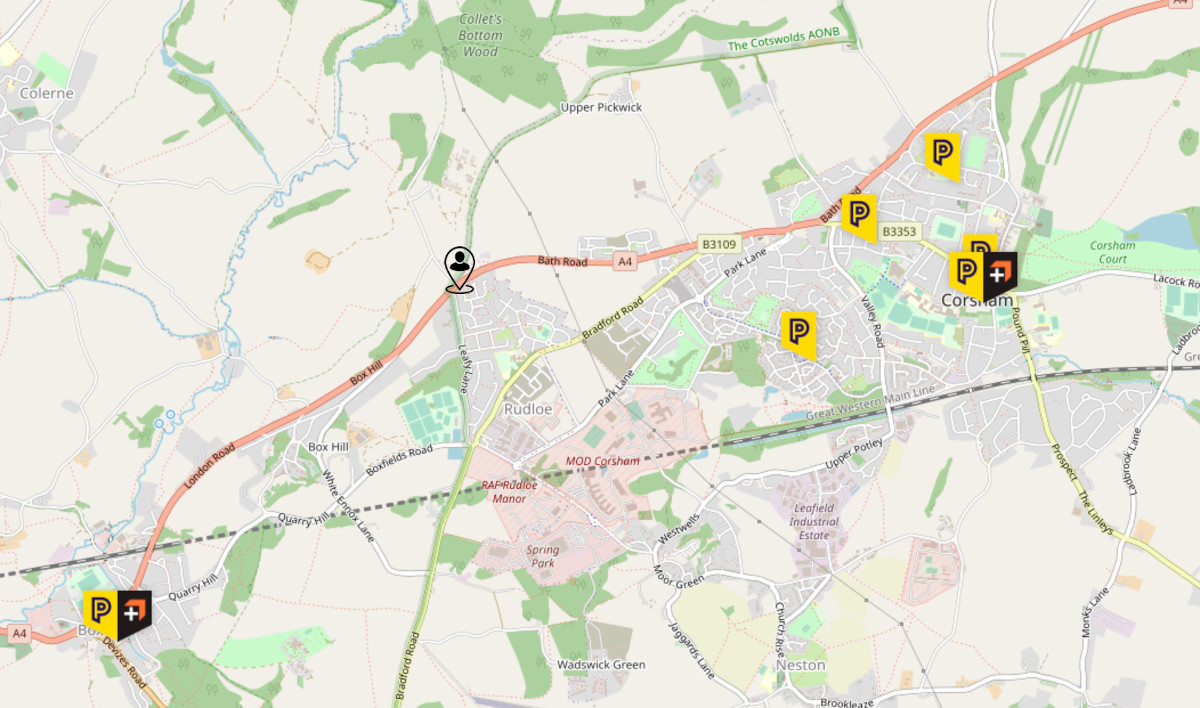Click the parking marker beside the B3353 shield
This screenshot has width=1200, height=708.
point(857,217)
